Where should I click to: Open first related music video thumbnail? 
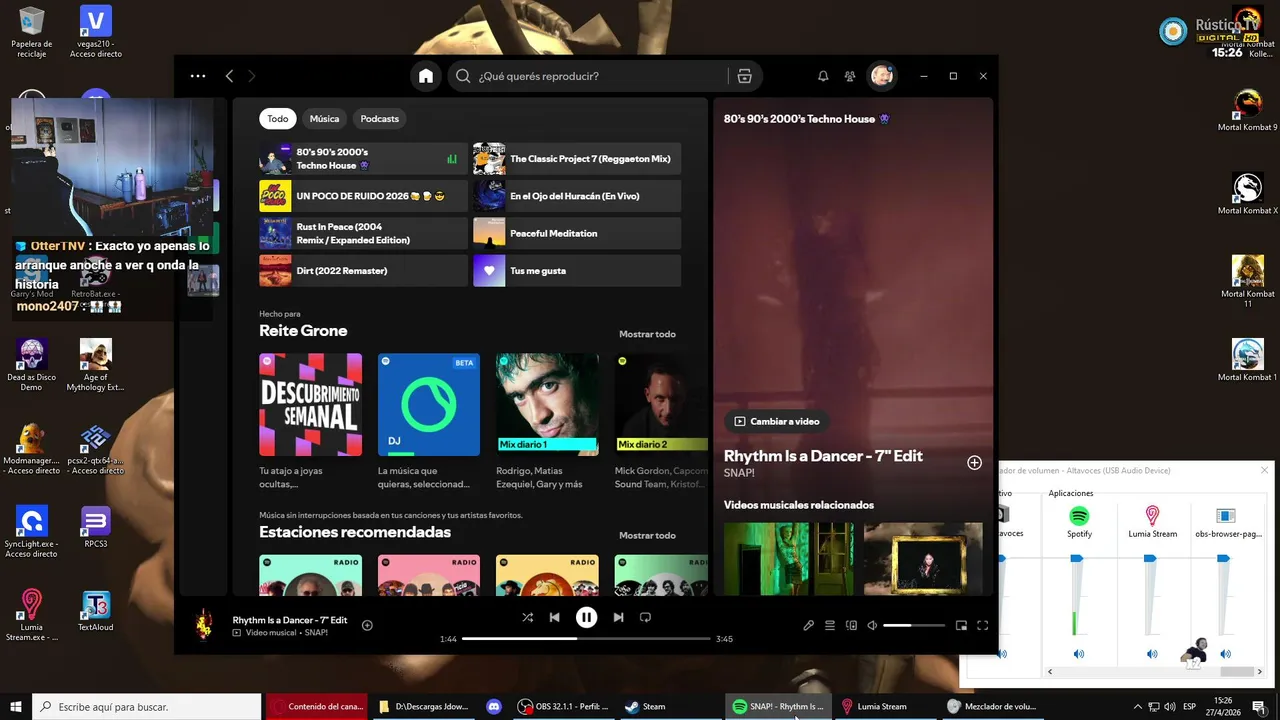point(789,558)
